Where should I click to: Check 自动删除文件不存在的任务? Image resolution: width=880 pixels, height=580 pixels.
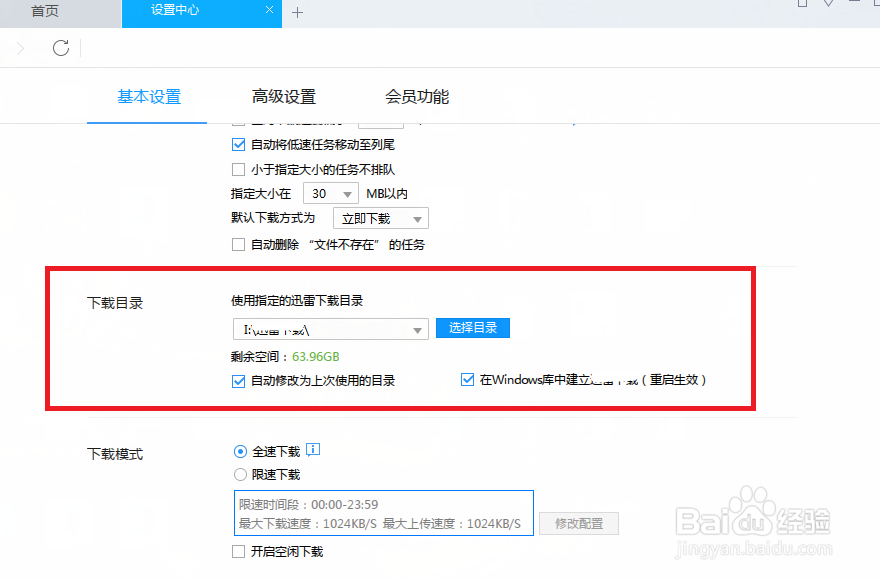pos(238,243)
